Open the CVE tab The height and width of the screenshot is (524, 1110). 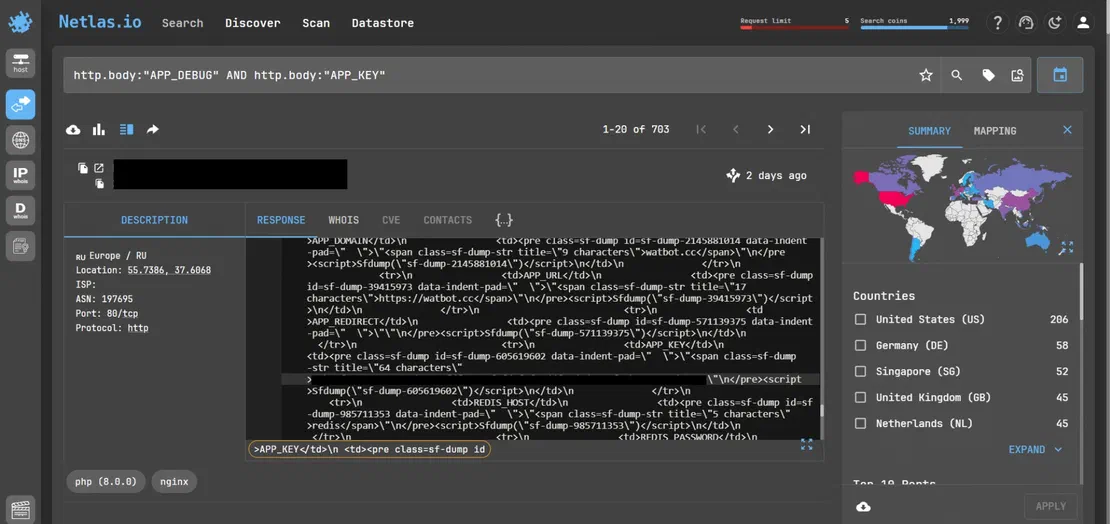(391, 220)
